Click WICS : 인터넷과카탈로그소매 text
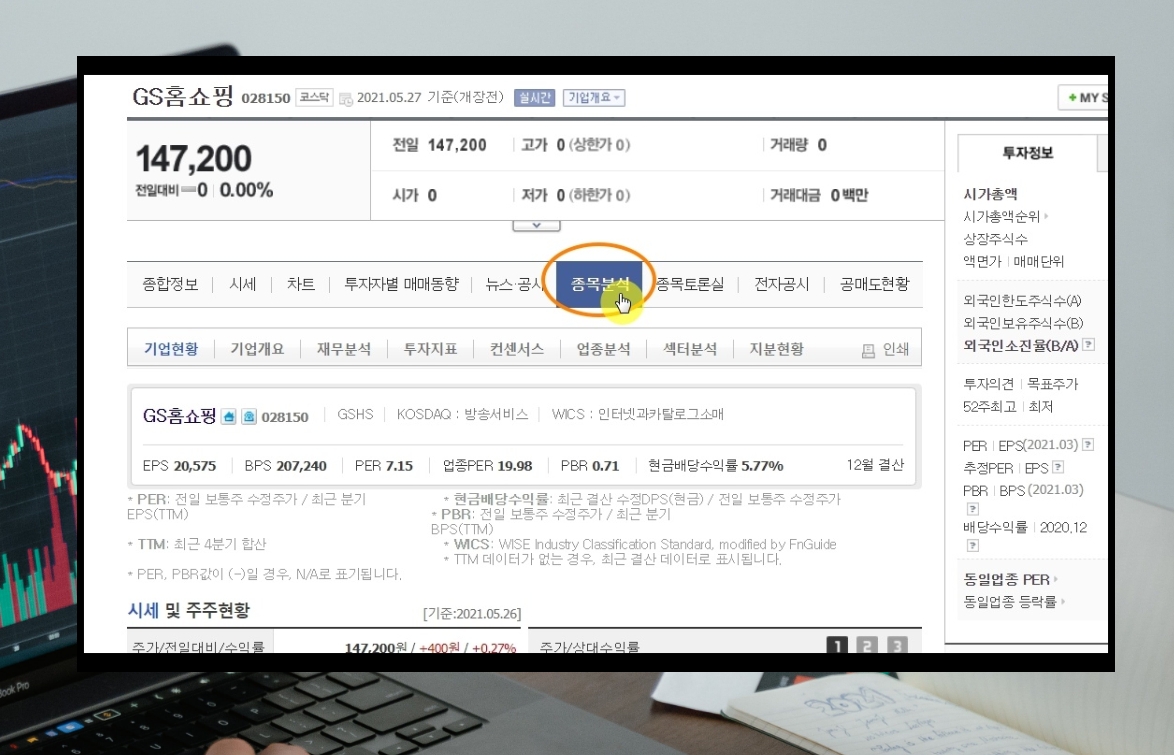1174x755 pixels. pos(637,414)
